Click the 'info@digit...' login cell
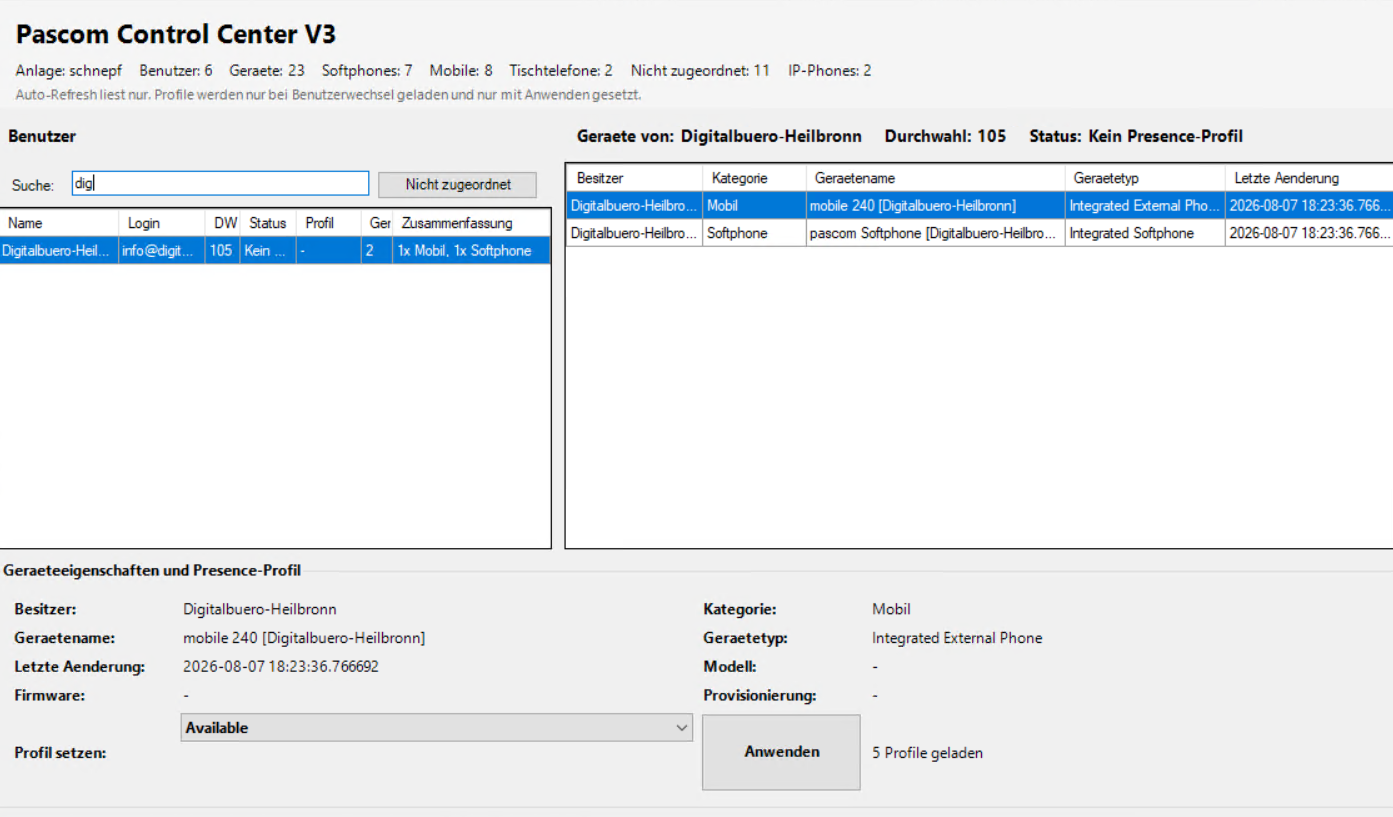 tap(162, 251)
